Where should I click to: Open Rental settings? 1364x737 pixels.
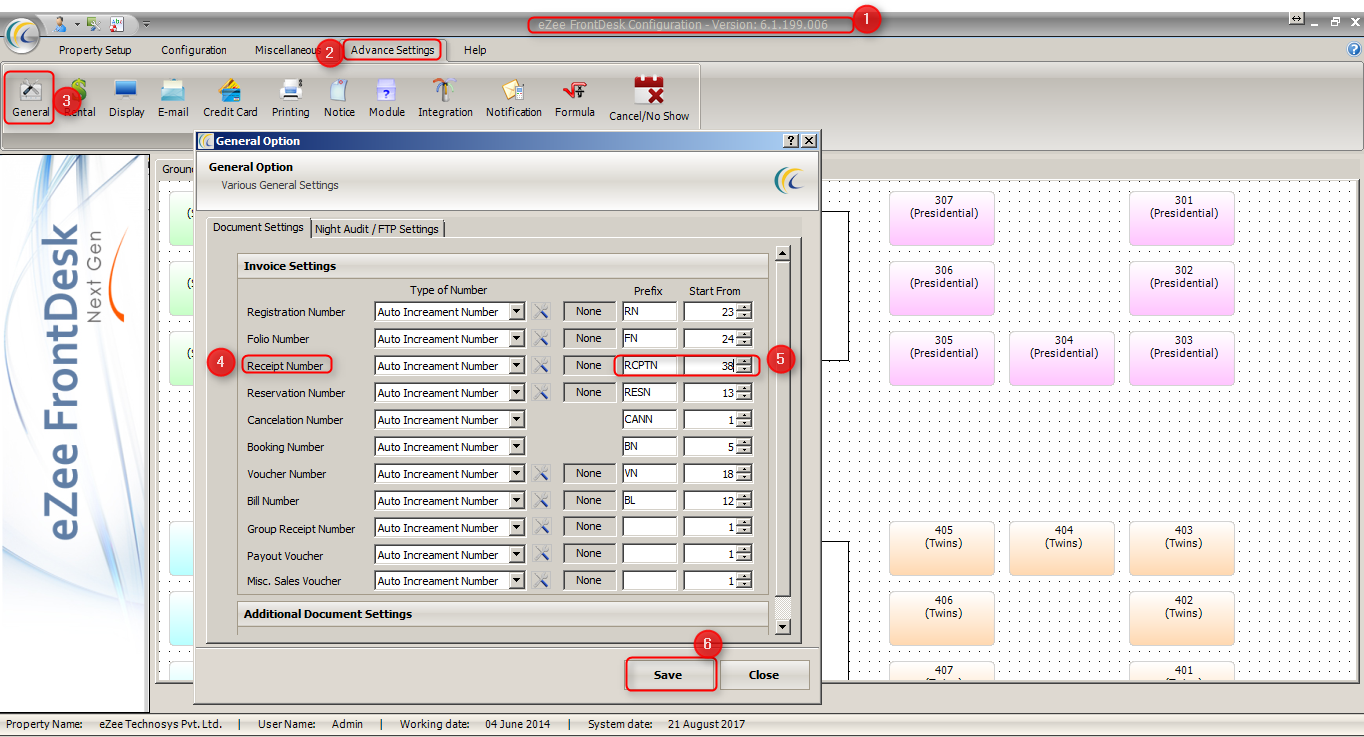[80, 98]
